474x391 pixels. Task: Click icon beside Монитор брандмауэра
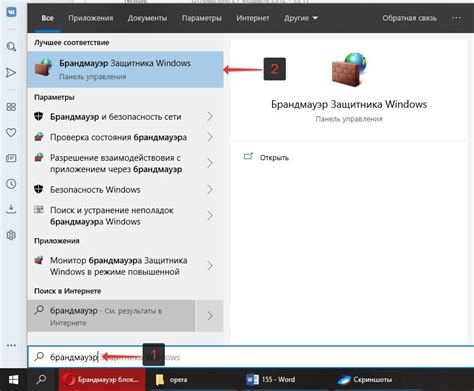click(x=39, y=260)
